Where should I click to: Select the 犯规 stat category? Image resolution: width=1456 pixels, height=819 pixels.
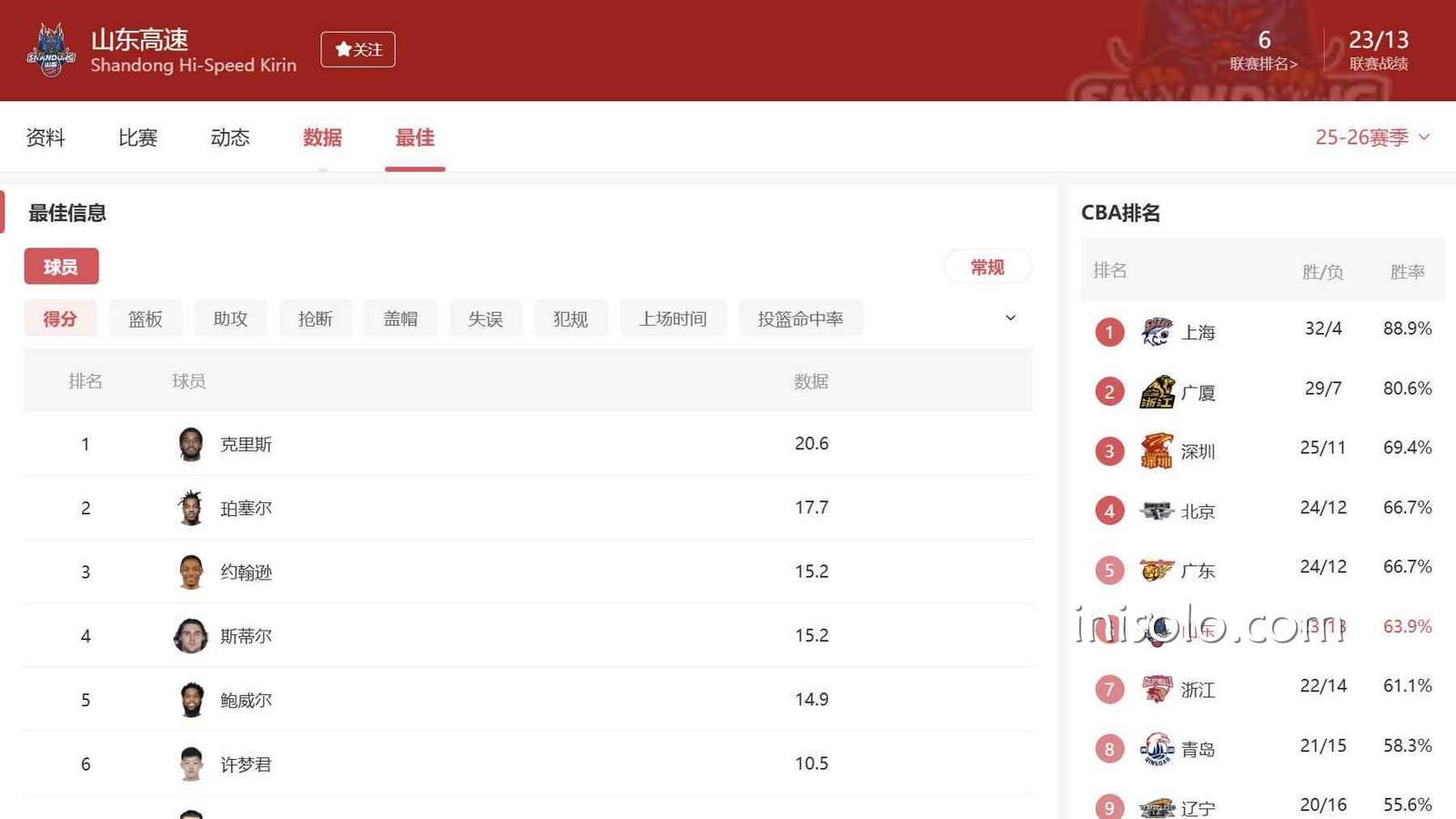(x=571, y=318)
